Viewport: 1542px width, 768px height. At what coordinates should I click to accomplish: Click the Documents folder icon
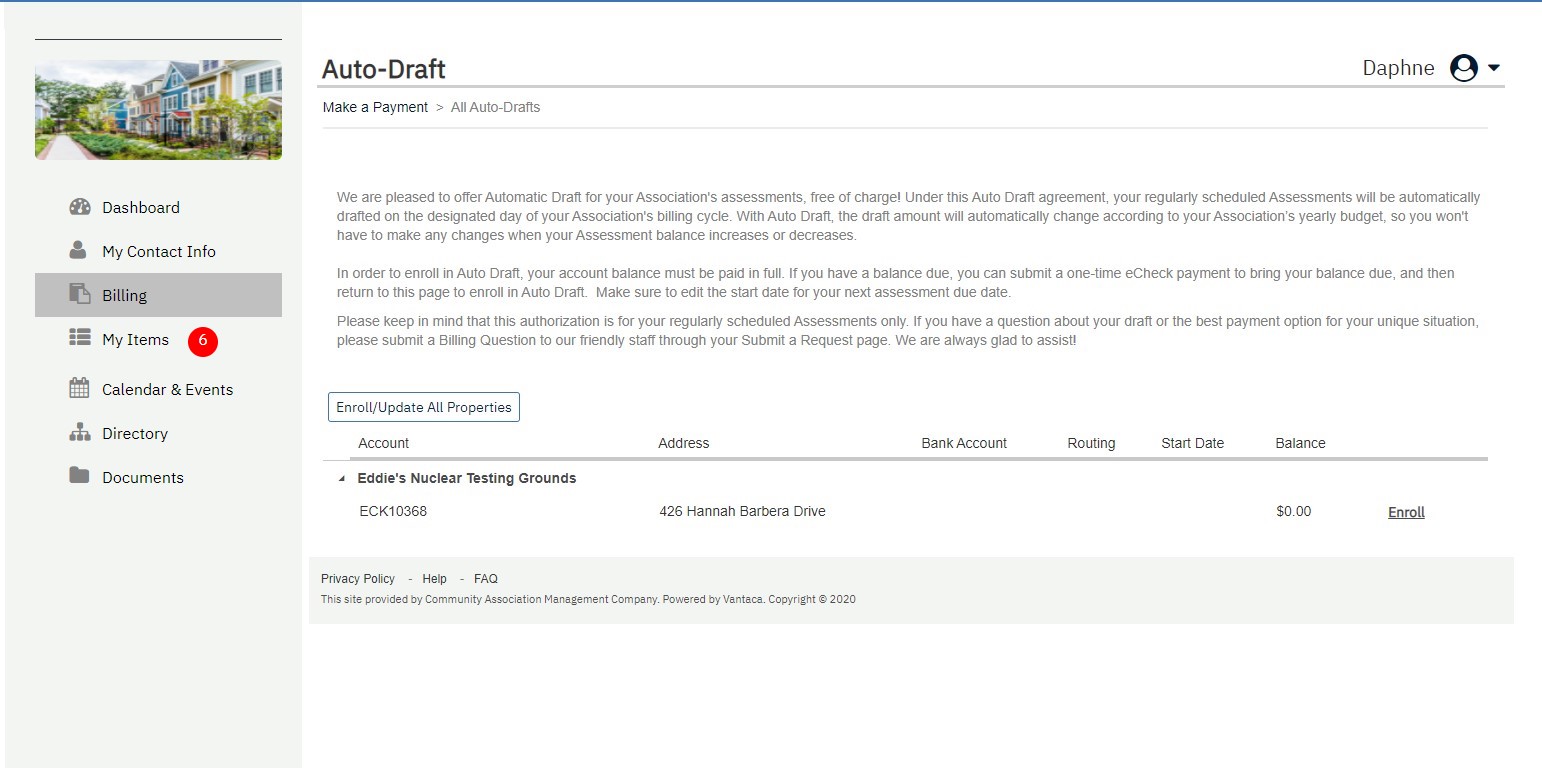coord(79,475)
